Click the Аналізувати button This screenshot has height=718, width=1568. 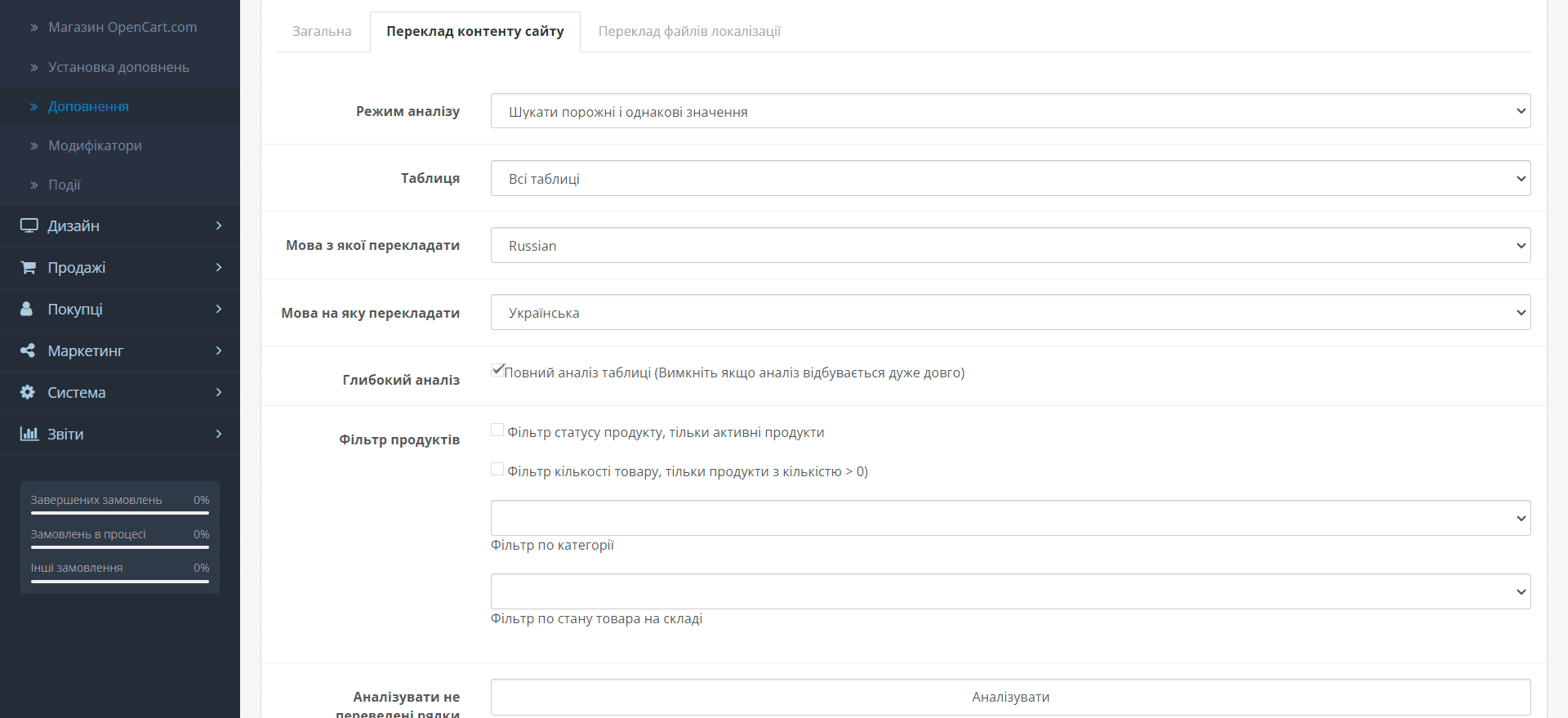[x=1010, y=697]
